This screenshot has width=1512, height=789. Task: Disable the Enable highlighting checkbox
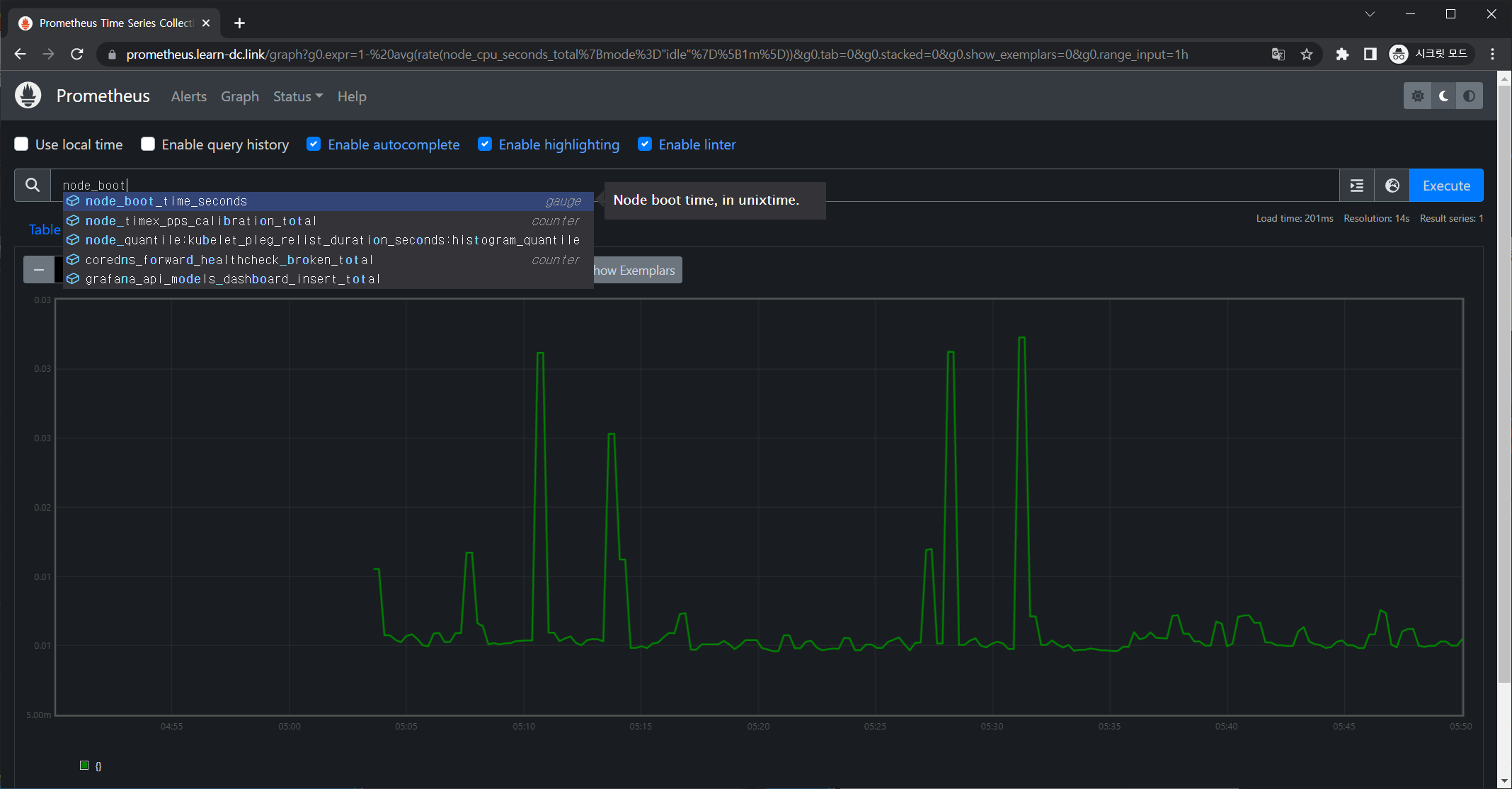click(x=485, y=144)
